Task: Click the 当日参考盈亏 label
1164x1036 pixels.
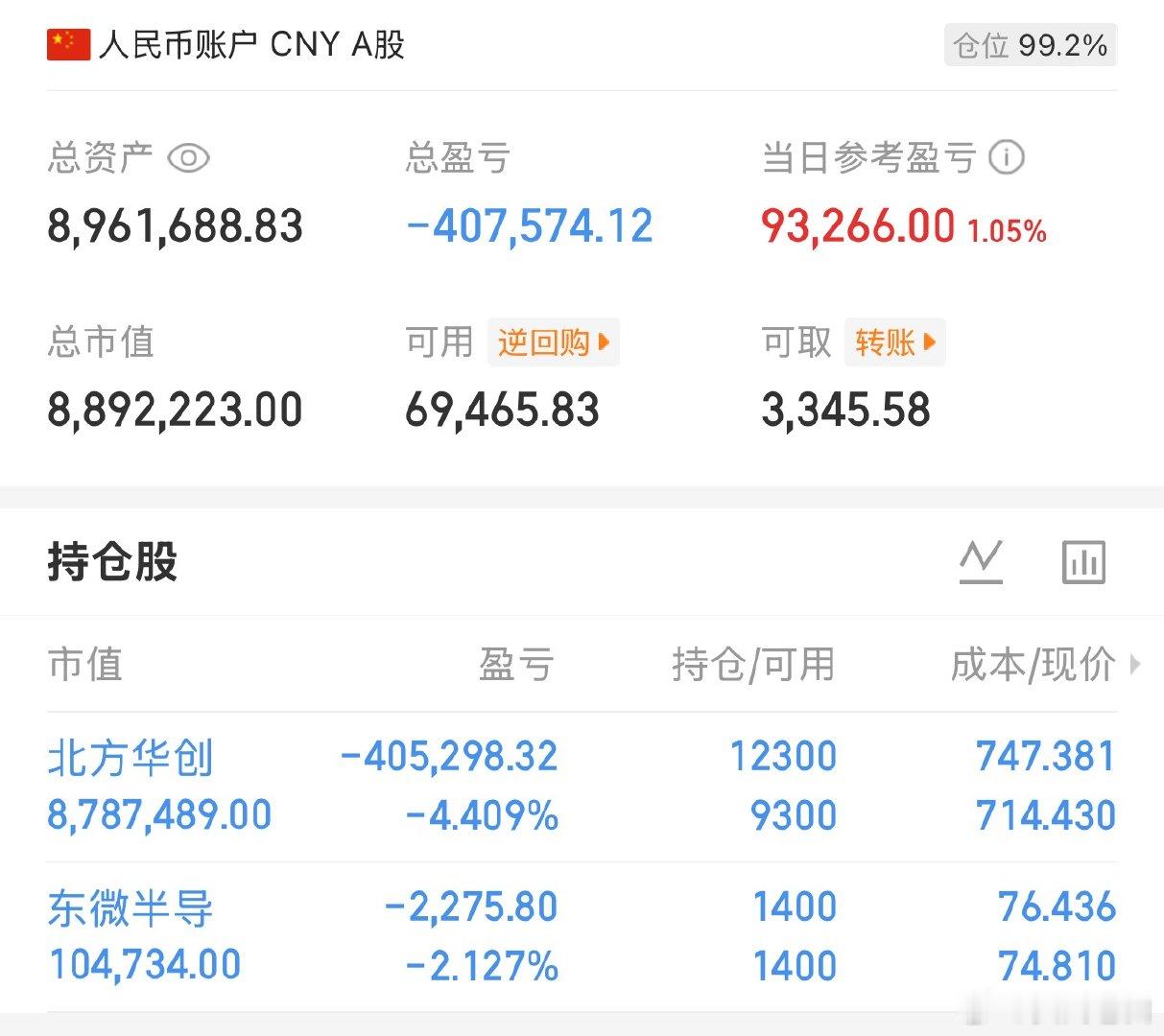Action: coord(869,158)
